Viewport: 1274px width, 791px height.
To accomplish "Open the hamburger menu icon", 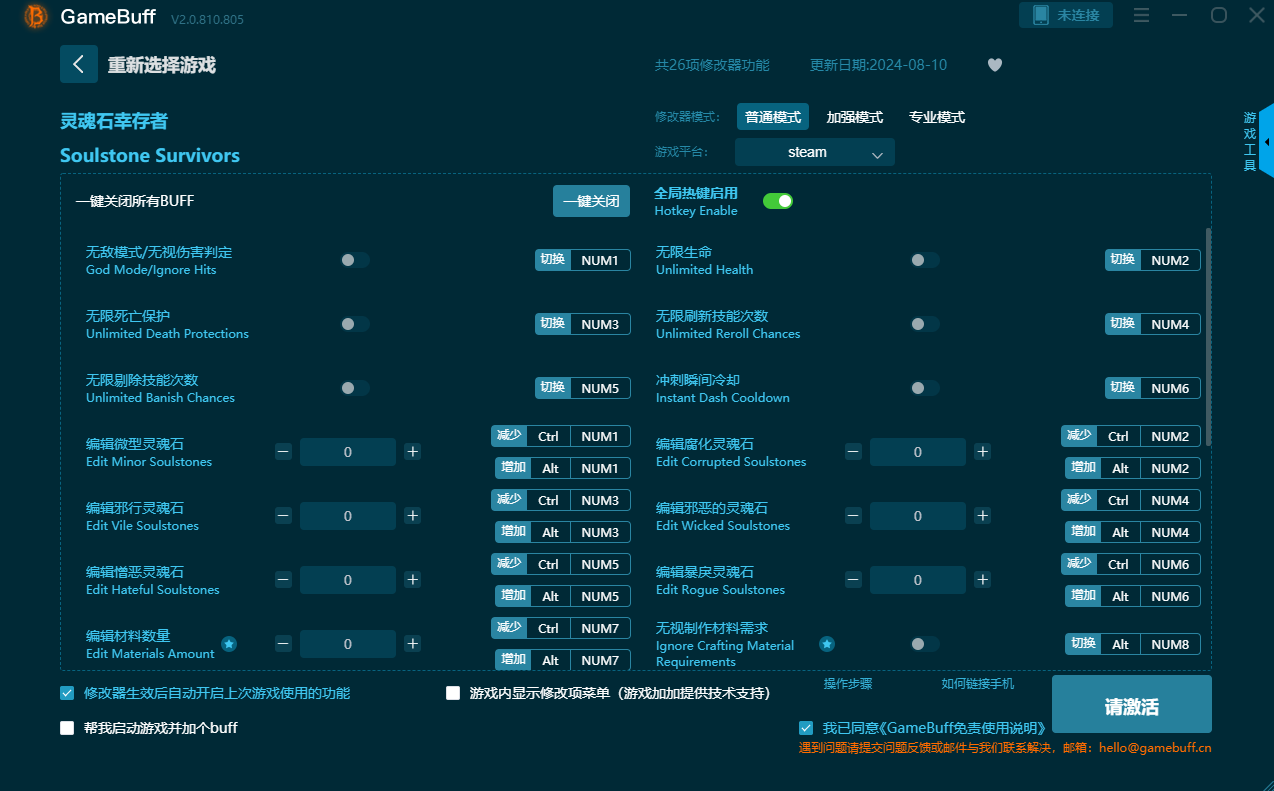I will 1142,15.
